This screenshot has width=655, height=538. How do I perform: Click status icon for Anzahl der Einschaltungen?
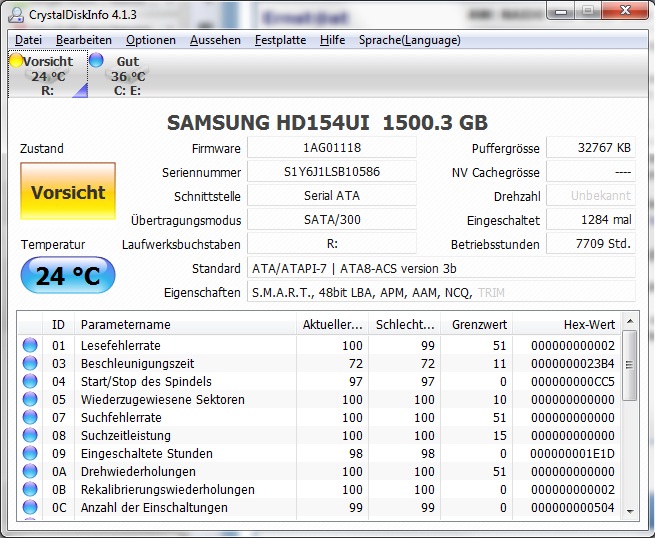pyautogui.click(x=30, y=507)
